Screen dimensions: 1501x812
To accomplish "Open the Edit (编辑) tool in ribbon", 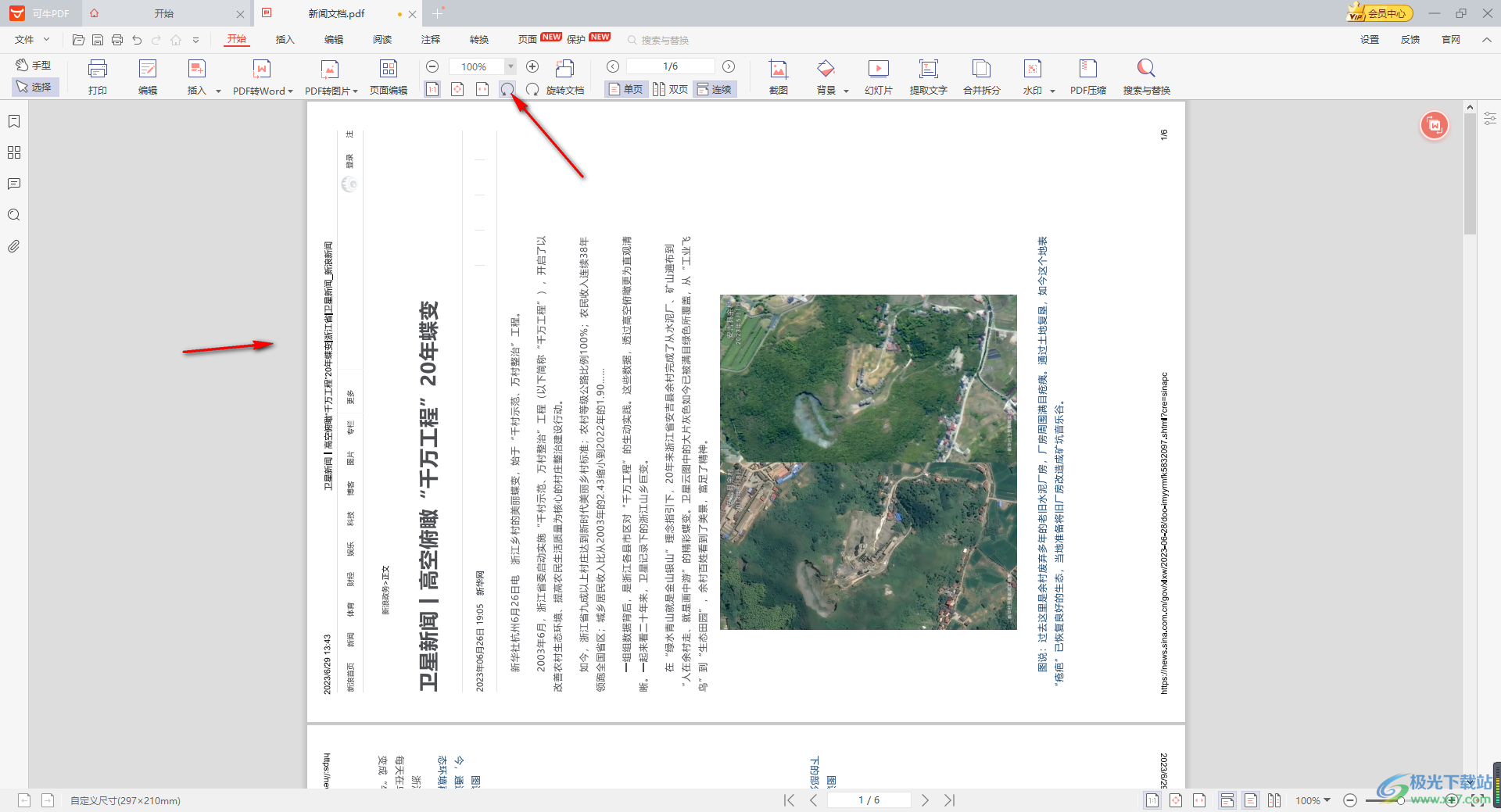I will [x=148, y=77].
